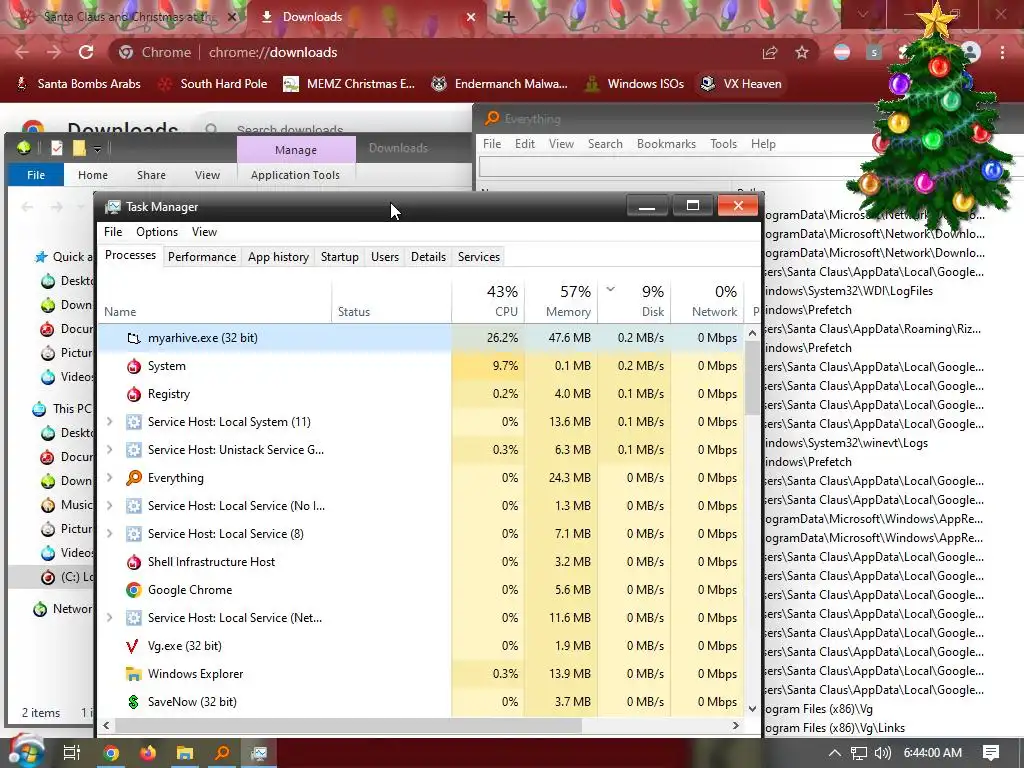Open Everything search from taskbar
Screen dimensions: 1024x768
point(222,753)
